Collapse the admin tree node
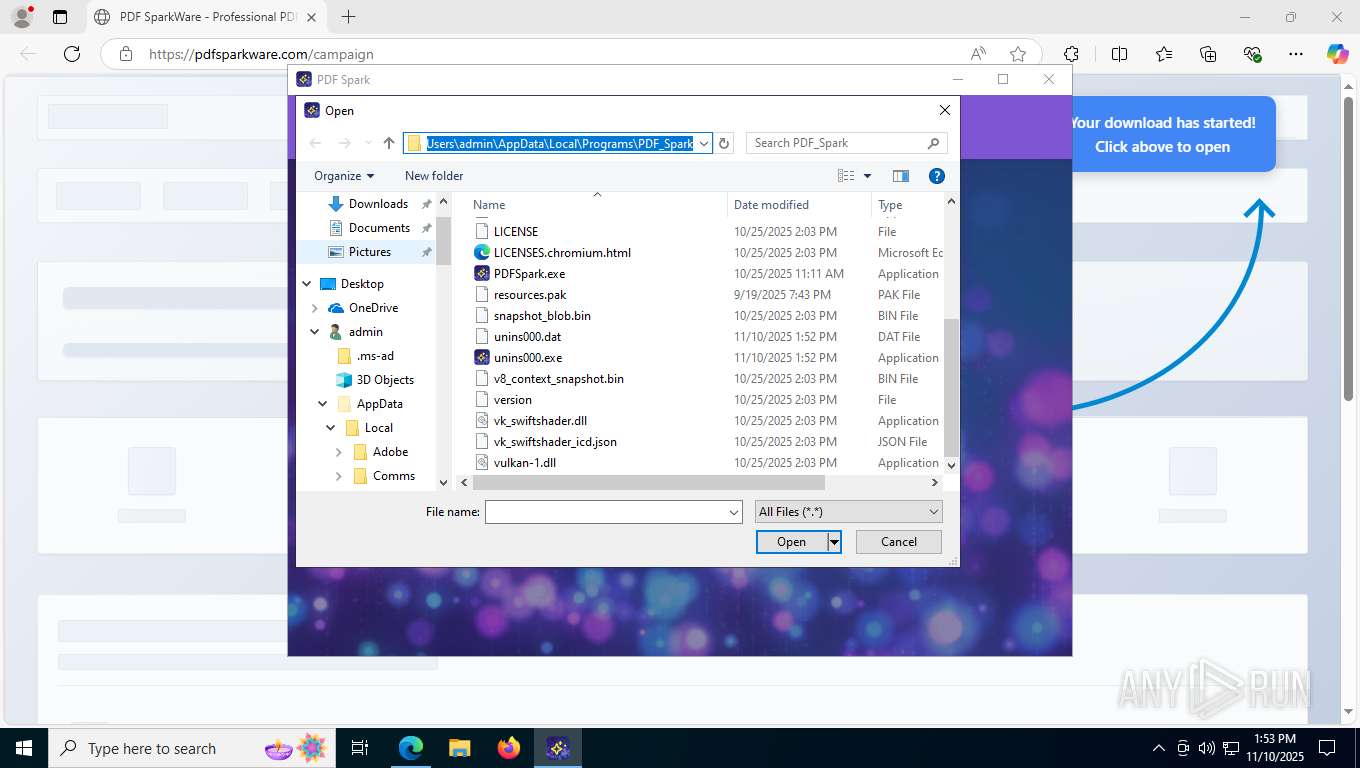Viewport: 1360px width, 768px height. (x=315, y=332)
